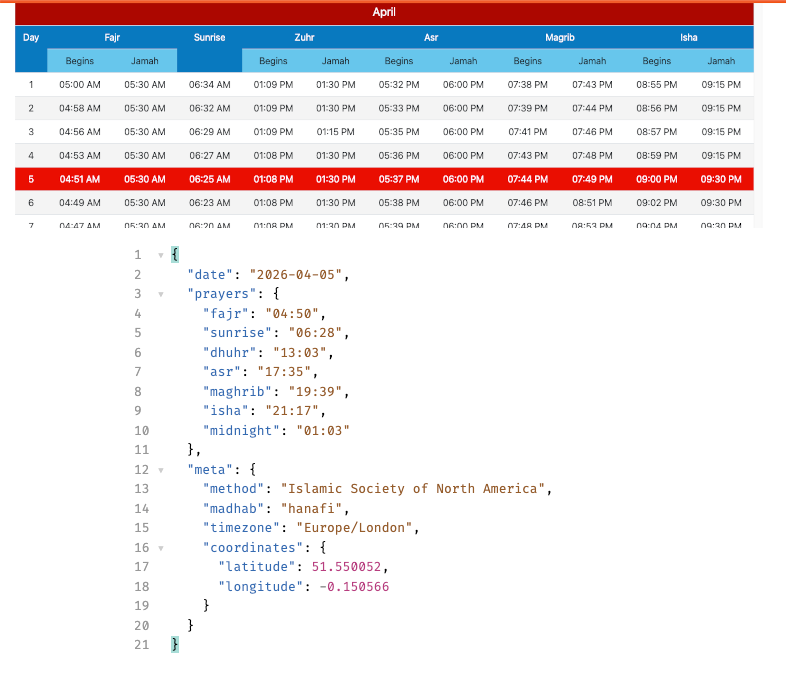Click the "maghrib" value "19:39"

coord(315,391)
